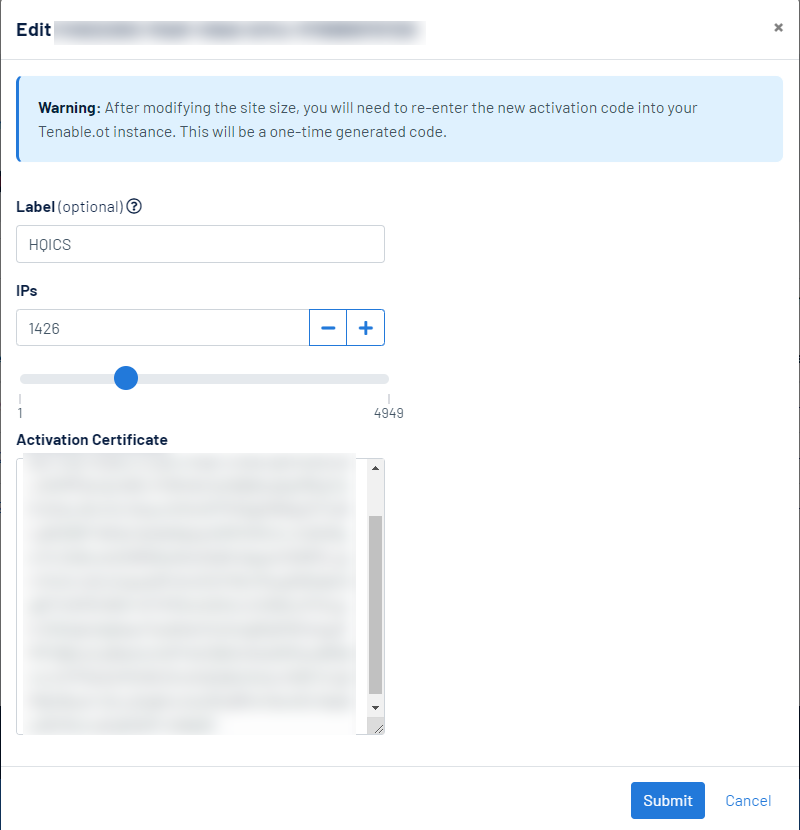Decrease IPs with the minus button
This screenshot has width=800, height=830.
point(328,328)
